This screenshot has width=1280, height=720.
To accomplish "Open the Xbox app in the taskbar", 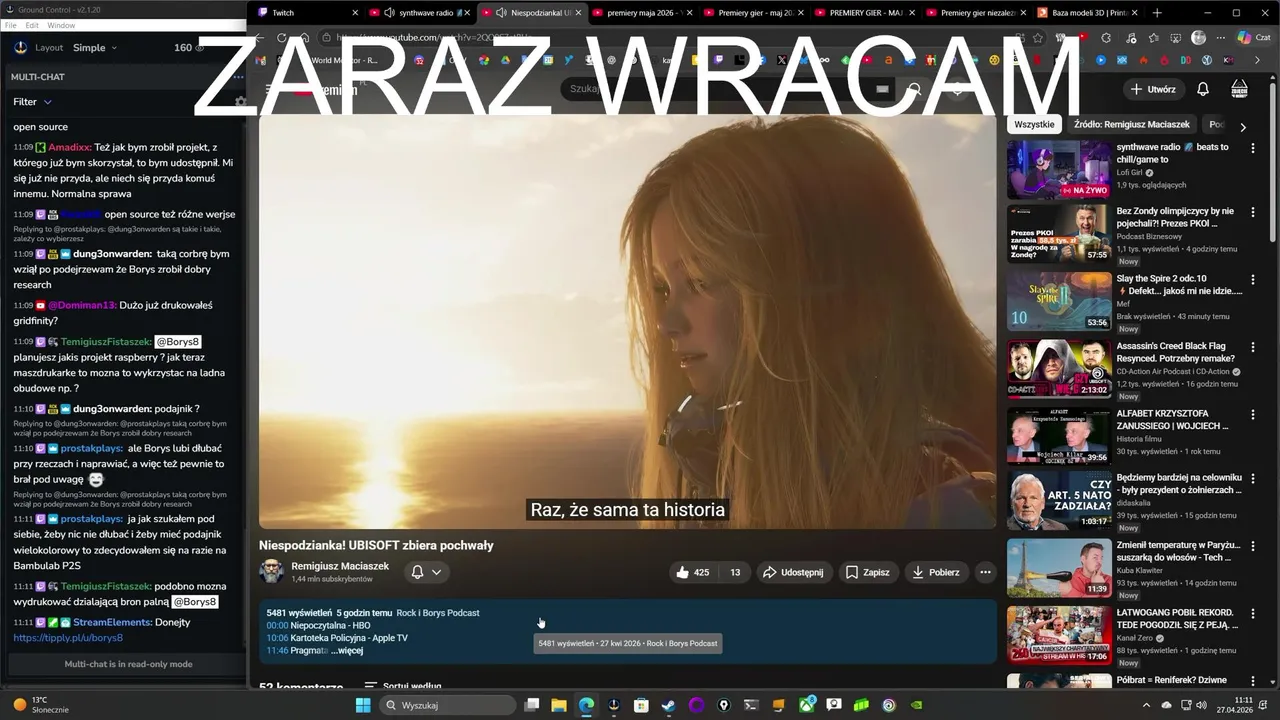I will [x=806, y=705].
